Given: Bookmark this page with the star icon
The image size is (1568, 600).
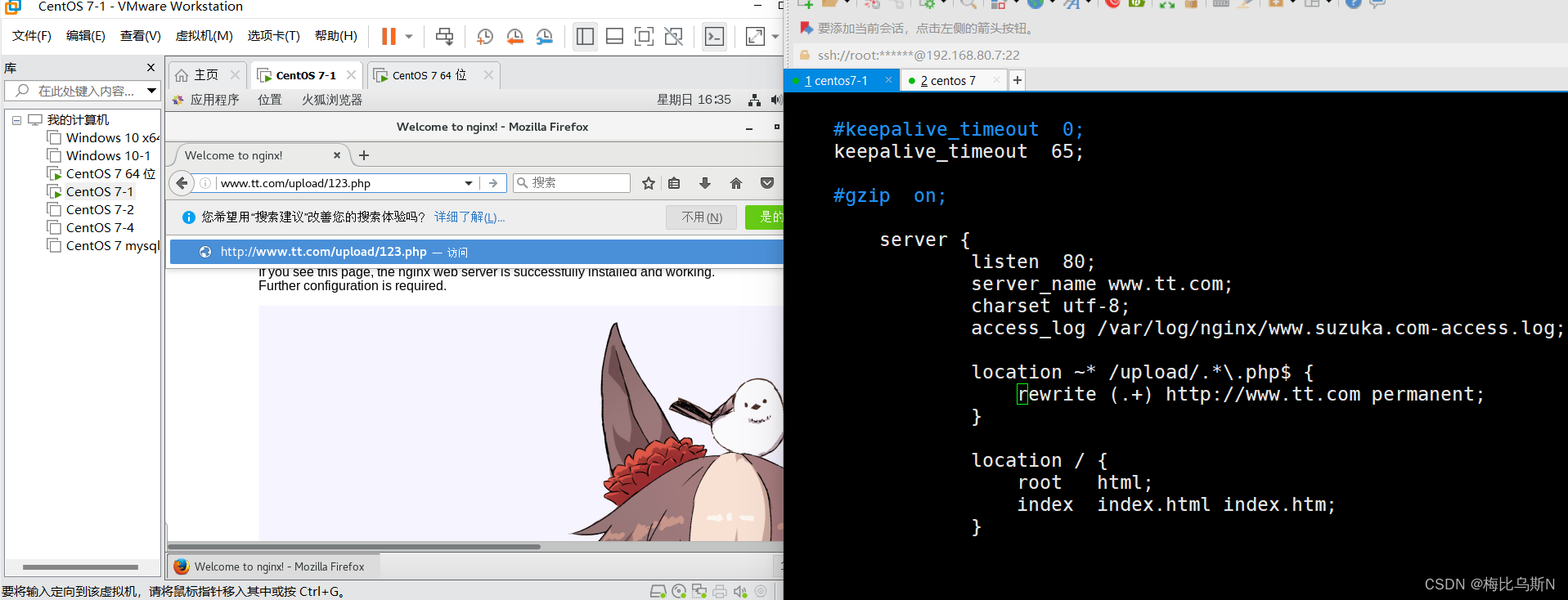Looking at the screenshot, I should [649, 183].
